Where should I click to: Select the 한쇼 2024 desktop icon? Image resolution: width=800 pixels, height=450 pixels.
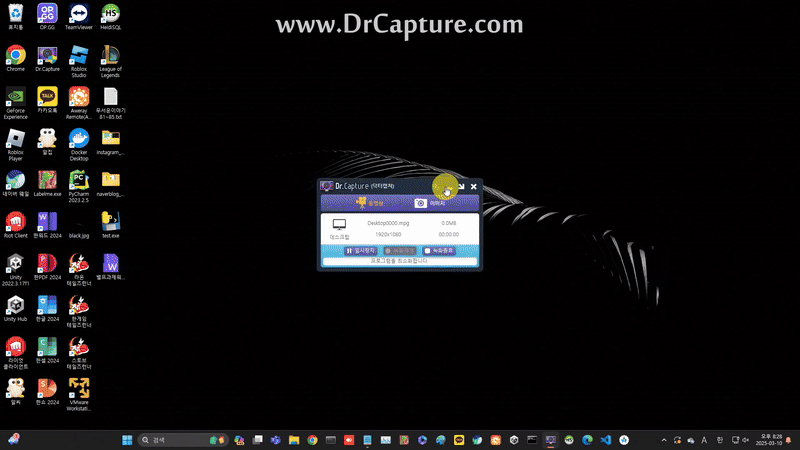pyautogui.click(x=47, y=392)
